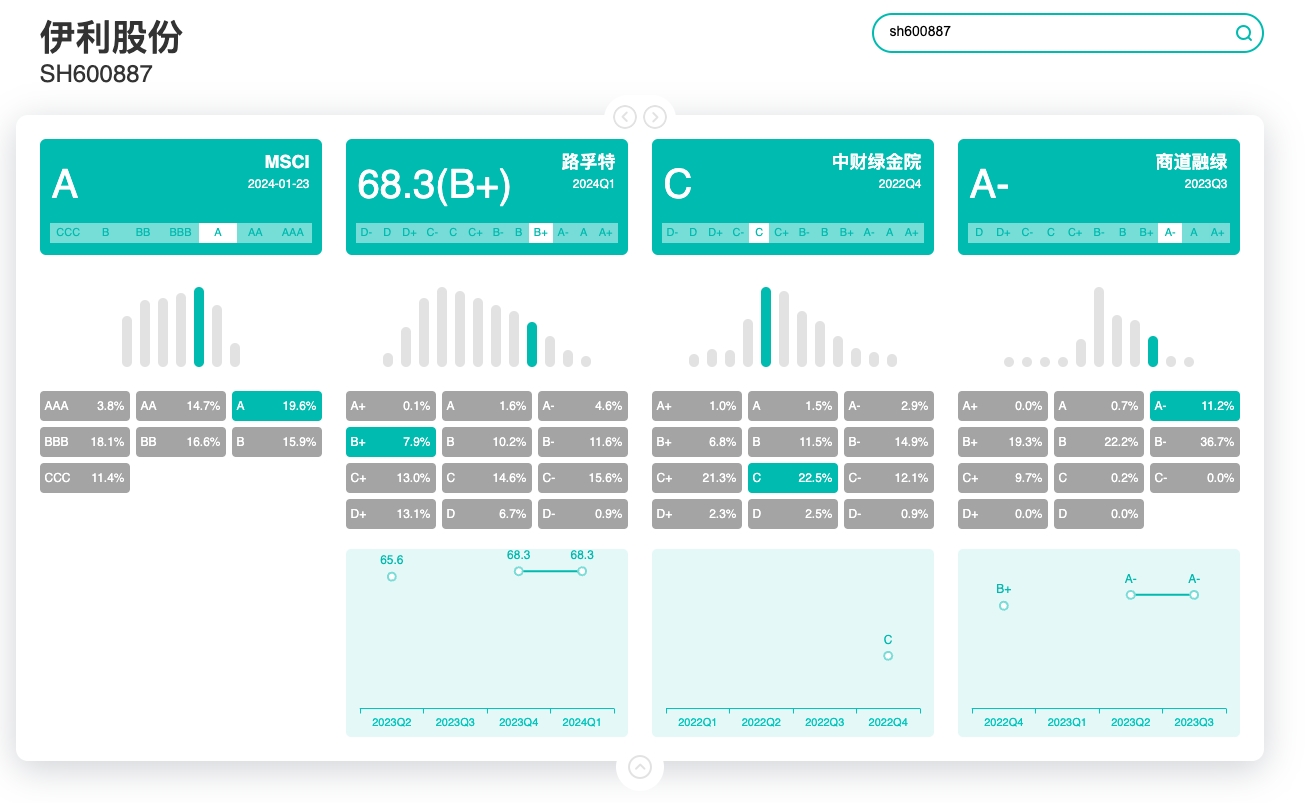
Task: Click the highlighted A in MSCI scale
Action: click(218, 232)
